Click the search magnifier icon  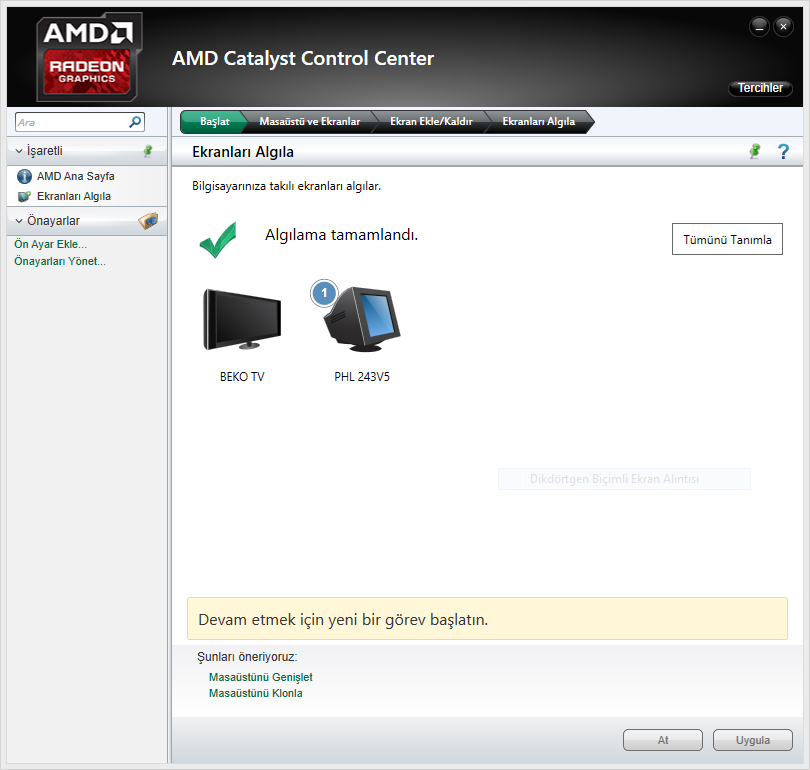click(135, 122)
